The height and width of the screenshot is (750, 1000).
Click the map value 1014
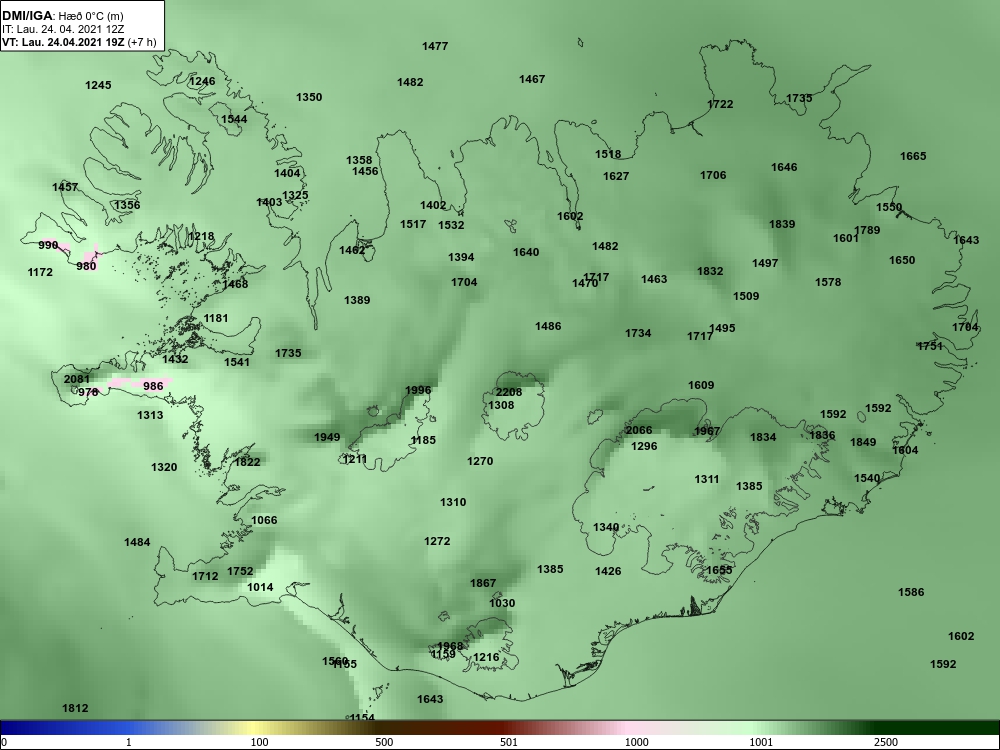click(x=260, y=587)
